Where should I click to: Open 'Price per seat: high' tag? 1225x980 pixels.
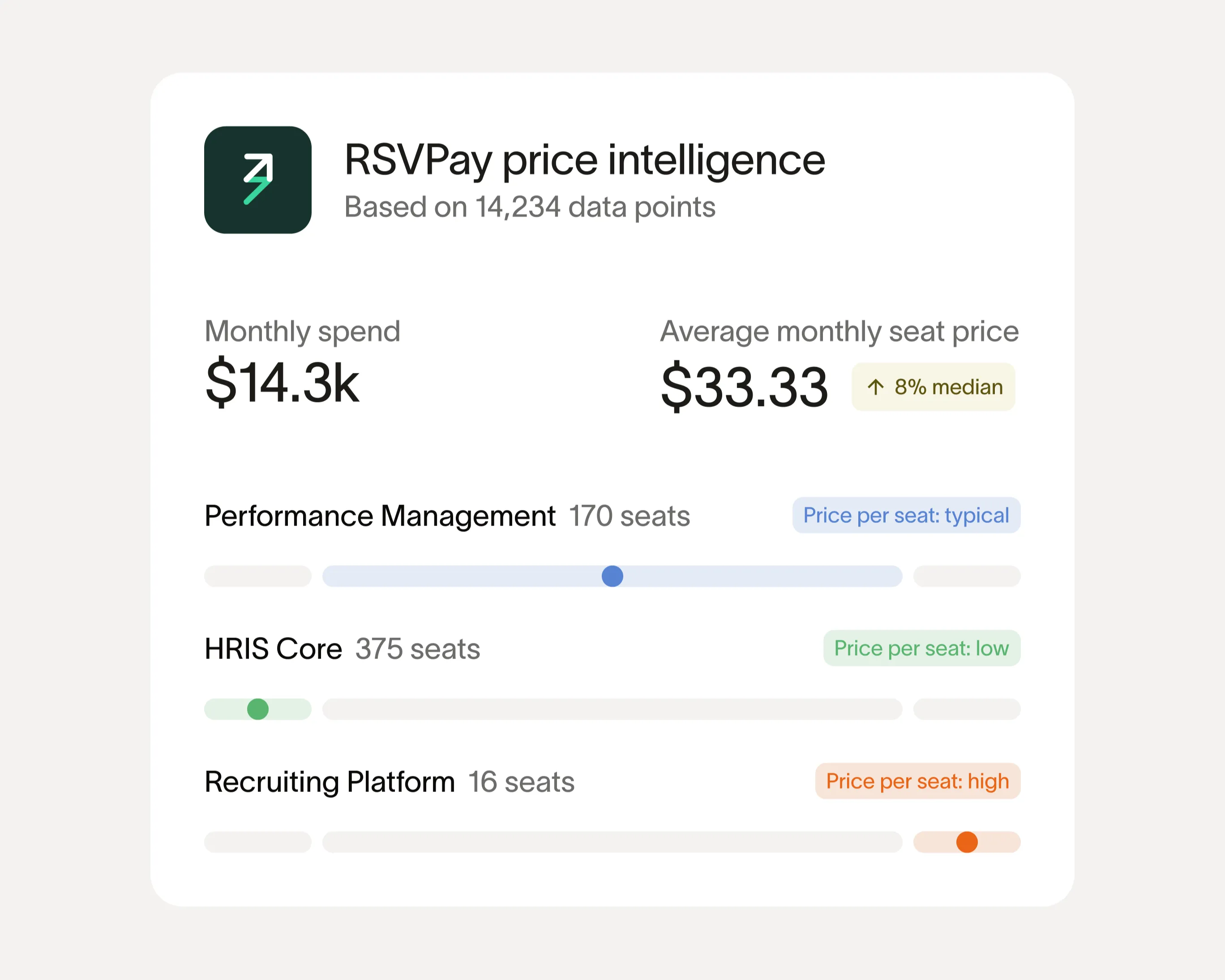click(x=917, y=781)
